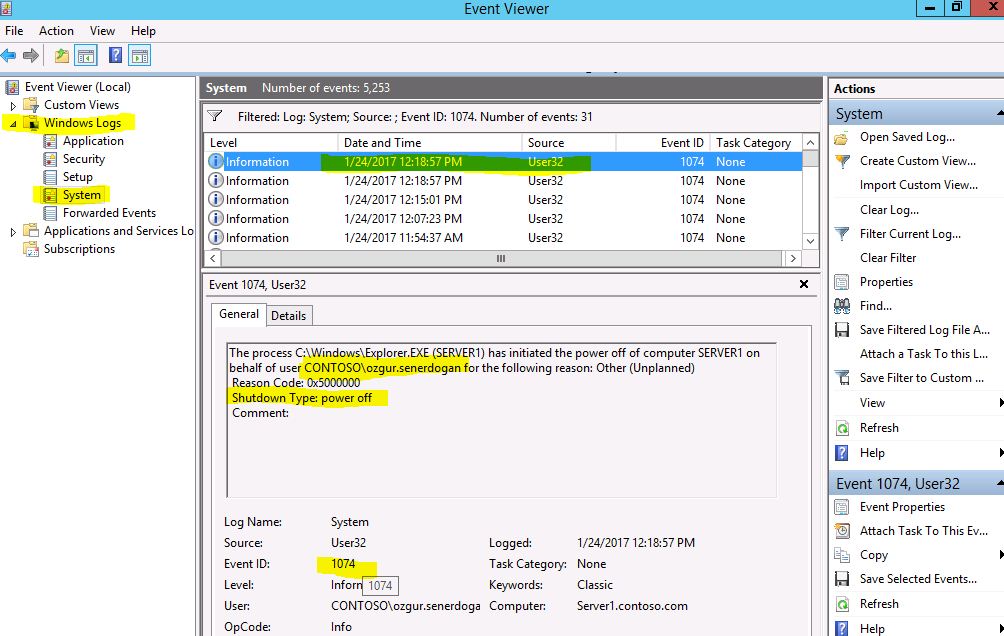Image resolution: width=1004 pixels, height=636 pixels.
Task: Click the Attach Task To This Event clock icon
Action: point(843,531)
